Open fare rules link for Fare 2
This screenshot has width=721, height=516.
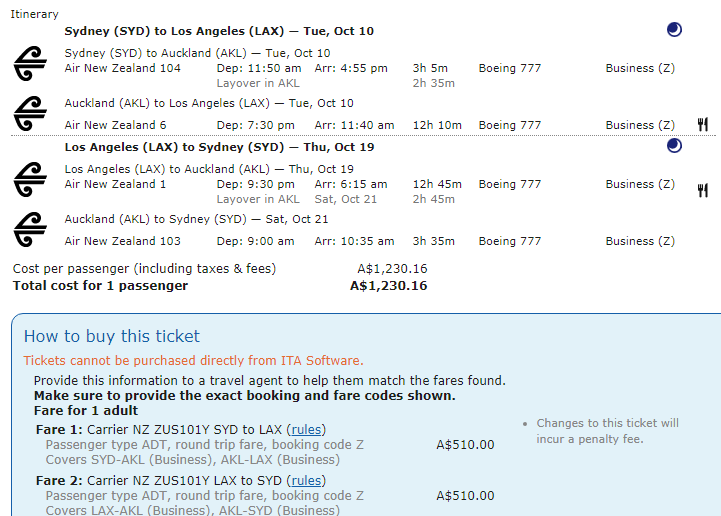tap(306, 481)
